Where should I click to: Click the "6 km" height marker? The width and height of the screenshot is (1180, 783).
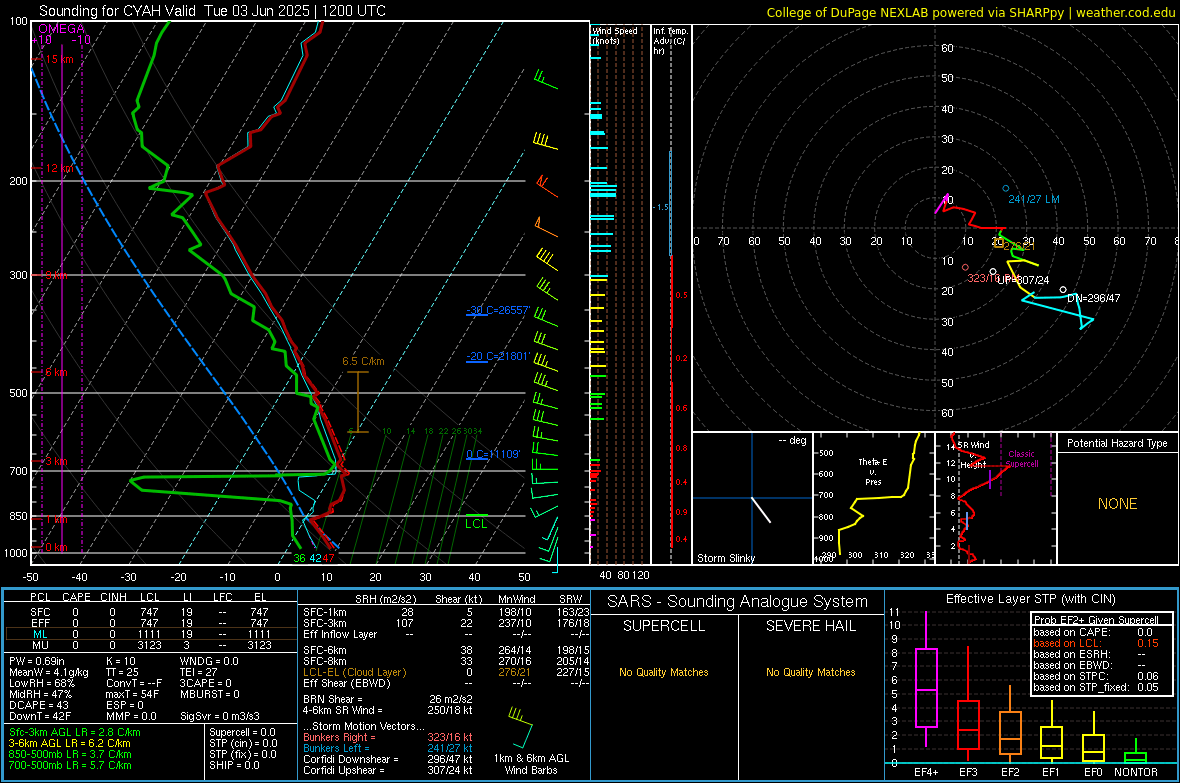point(56,373)
